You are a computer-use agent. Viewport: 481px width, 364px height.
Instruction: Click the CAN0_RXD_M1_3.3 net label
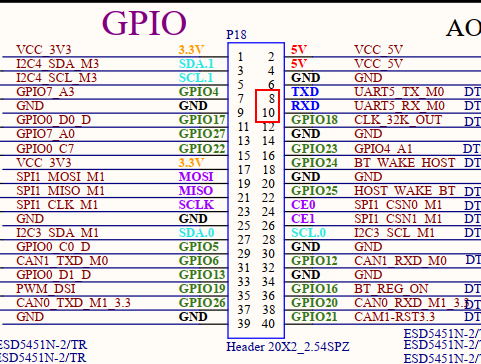pos(411,303)
